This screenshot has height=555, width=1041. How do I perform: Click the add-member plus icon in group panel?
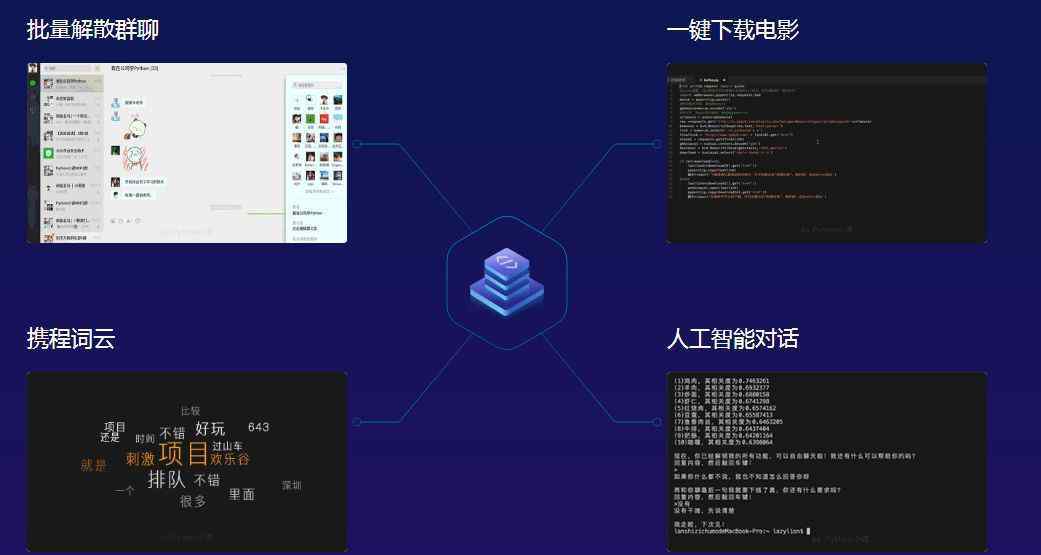click(297, 100)
